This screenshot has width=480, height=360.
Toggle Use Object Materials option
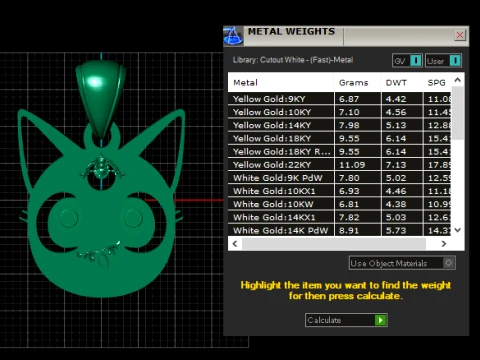tap(402, 263)
